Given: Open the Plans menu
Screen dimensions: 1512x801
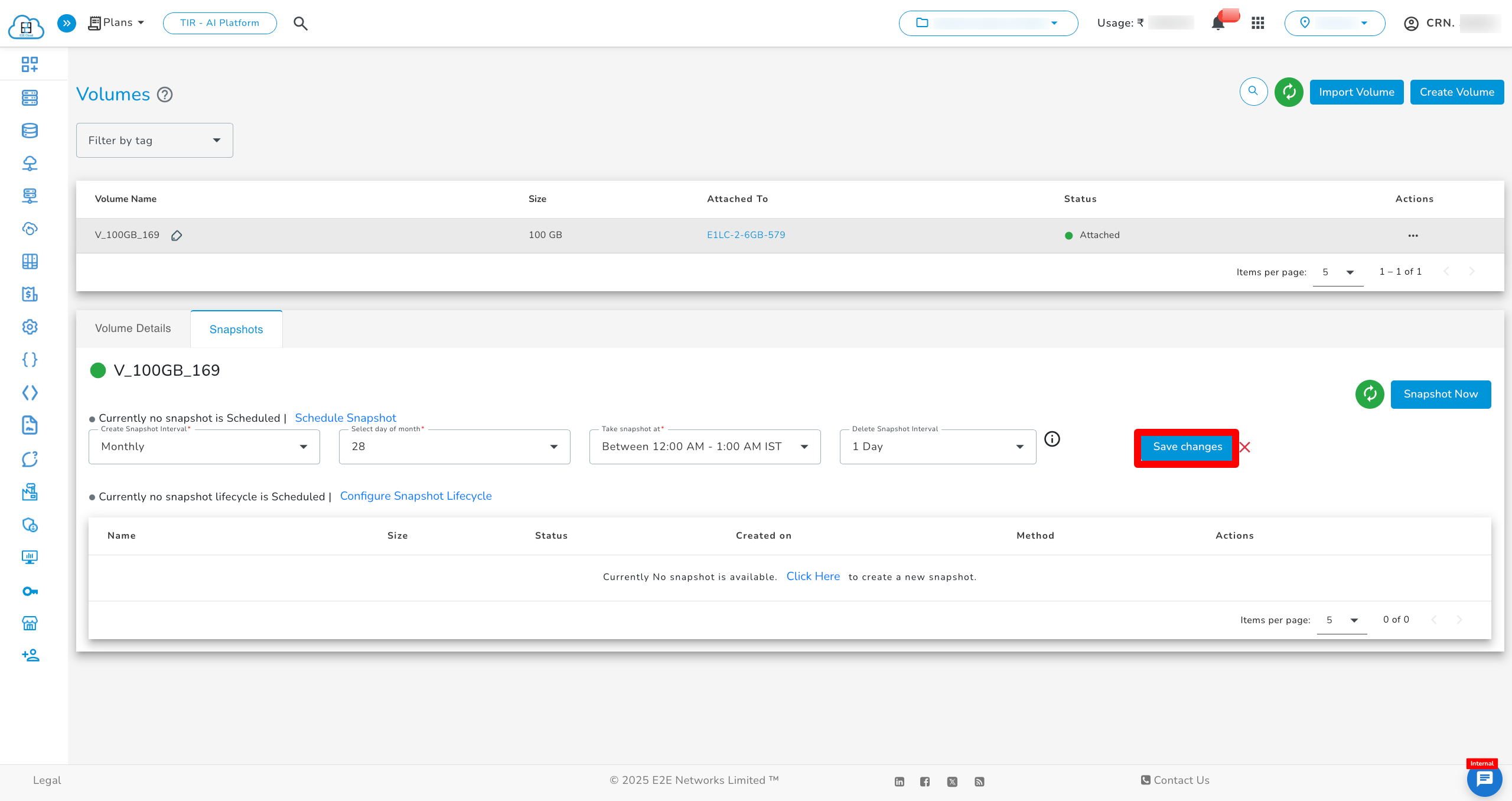Looking at the screenshot, I should [117, 23].
